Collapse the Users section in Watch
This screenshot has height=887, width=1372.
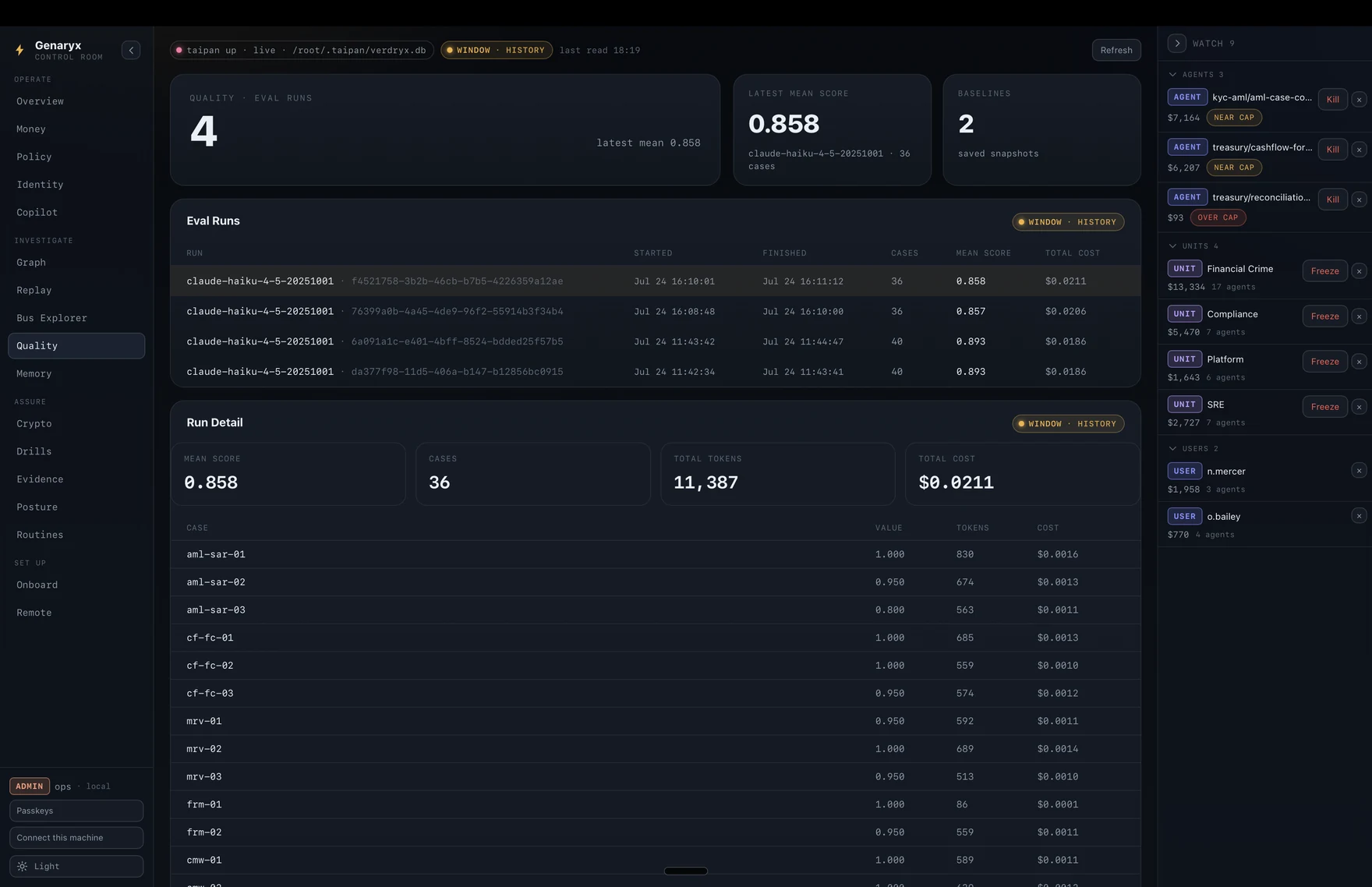pyautogui.click(x=1172, y=449)
